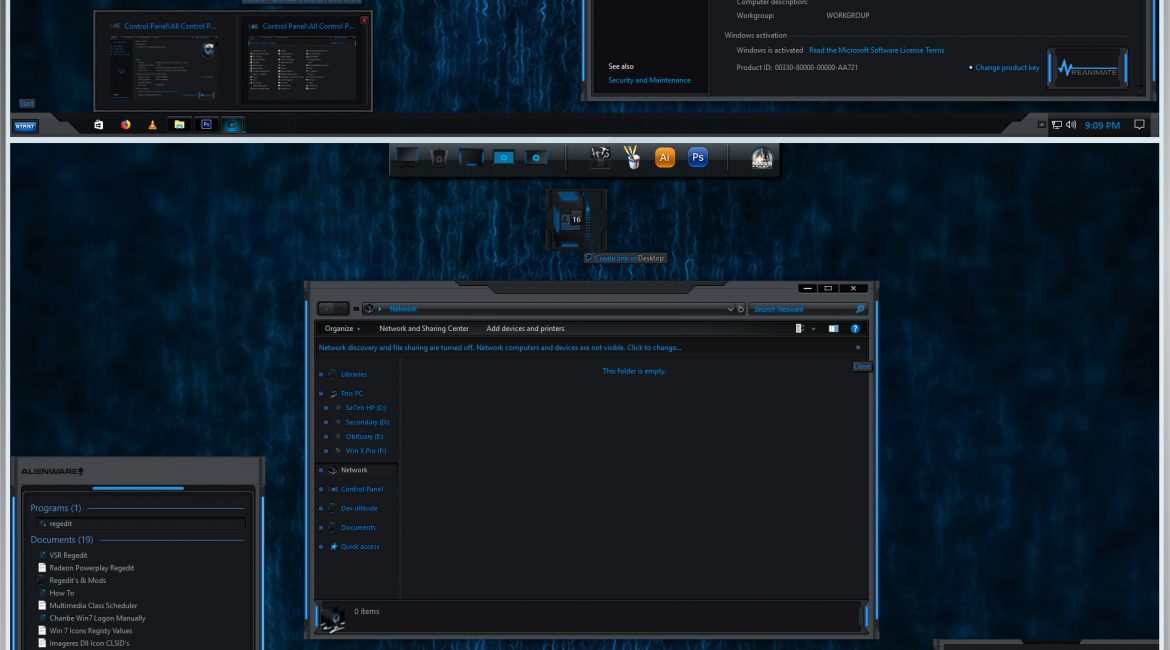1170x650 pixels.
Task: Click Add devices and printers
Action: pyautogui.click(x=525, y=328)
